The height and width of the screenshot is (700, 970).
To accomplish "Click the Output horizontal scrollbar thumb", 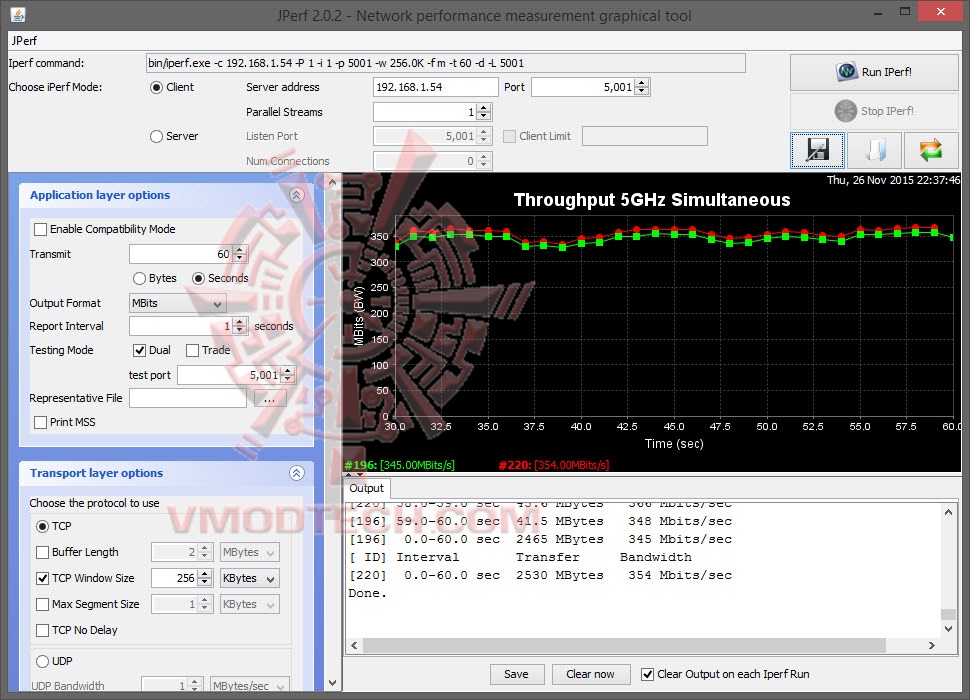I will pyautogui.click(x=624, y=645).
